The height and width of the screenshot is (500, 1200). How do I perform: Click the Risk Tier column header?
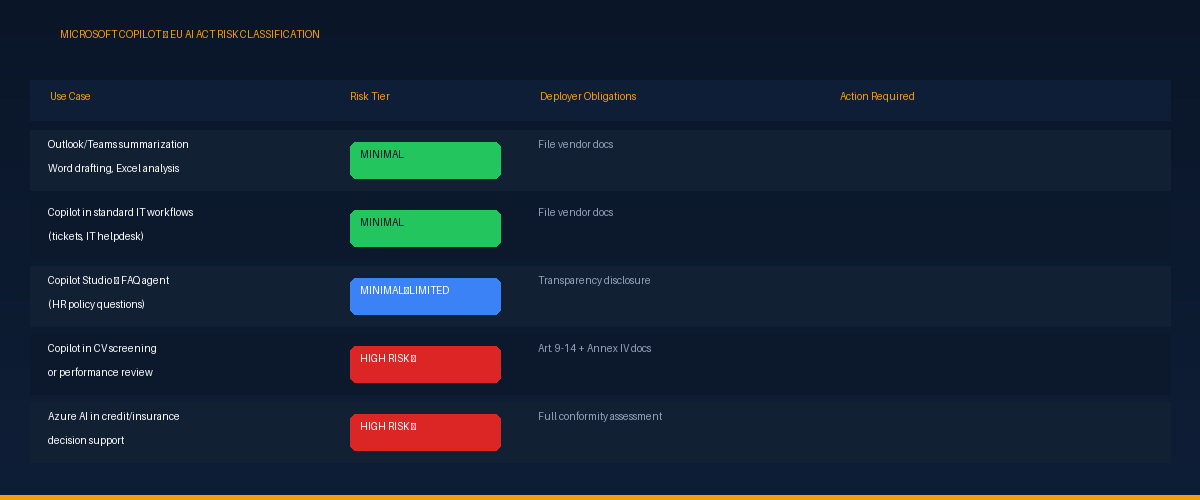pos(370,96)
